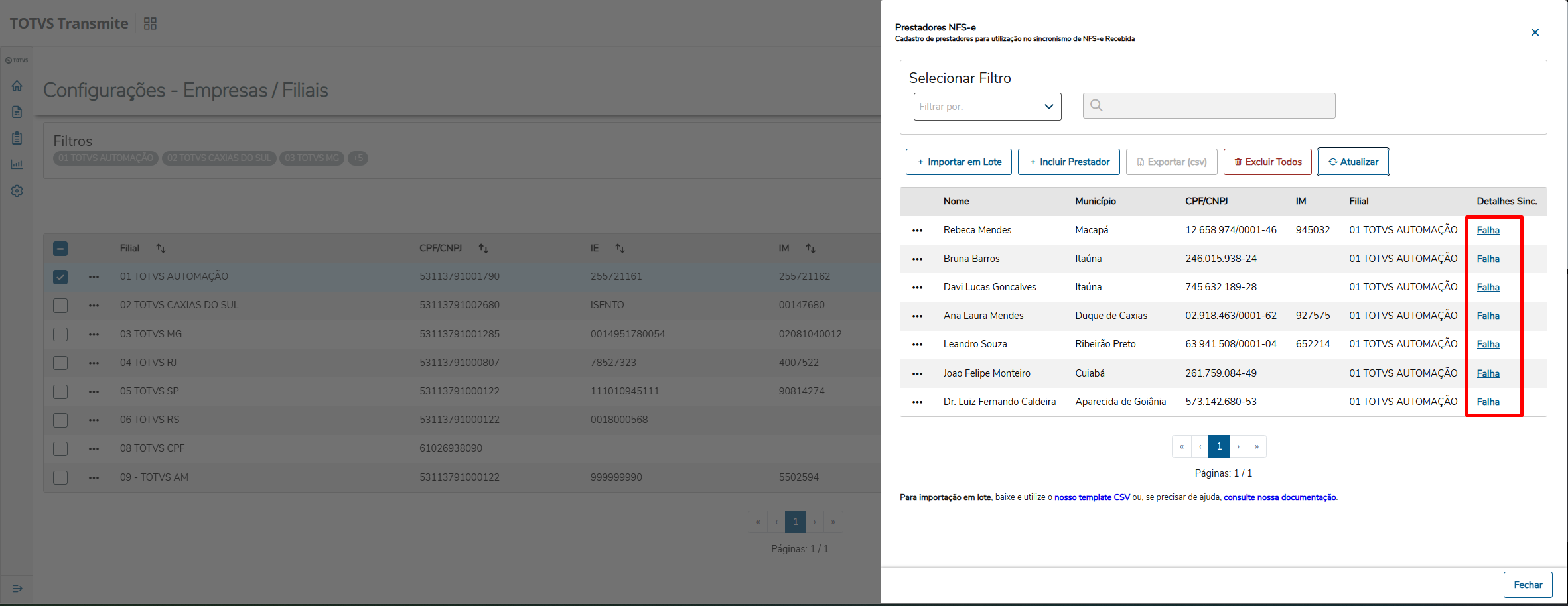The width and height of the screenshot is (1568, 606).
Task: Click the apps grid icon beside TOTVS Transmite
Action: 150,24
